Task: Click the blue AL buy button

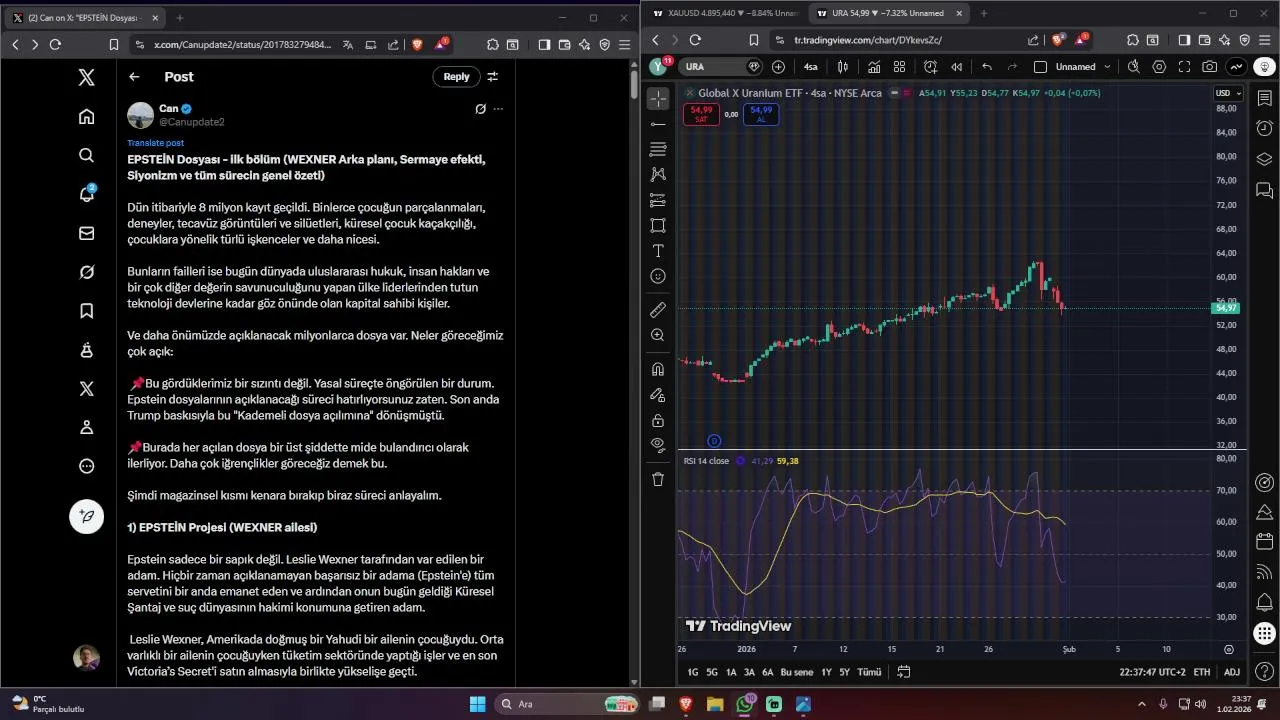Action: pos(761,114)
